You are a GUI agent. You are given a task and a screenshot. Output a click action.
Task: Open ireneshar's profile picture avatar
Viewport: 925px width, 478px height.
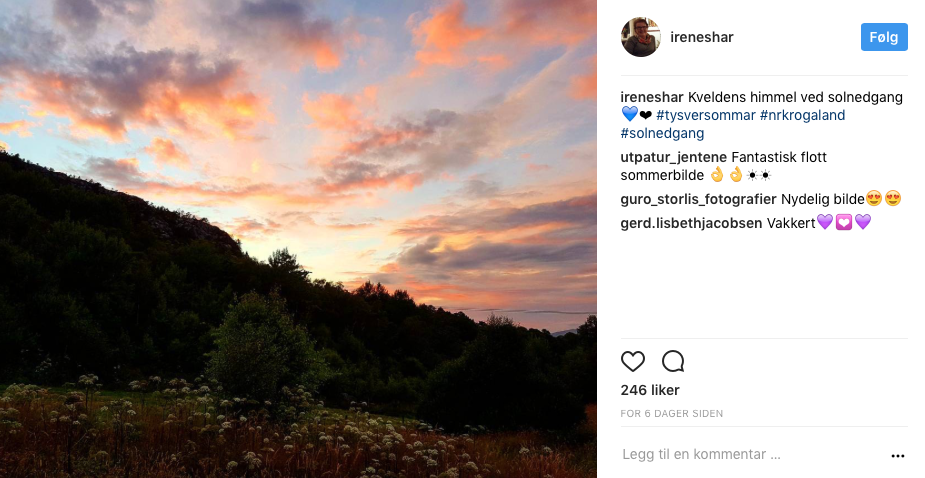(x=641, y=37)
